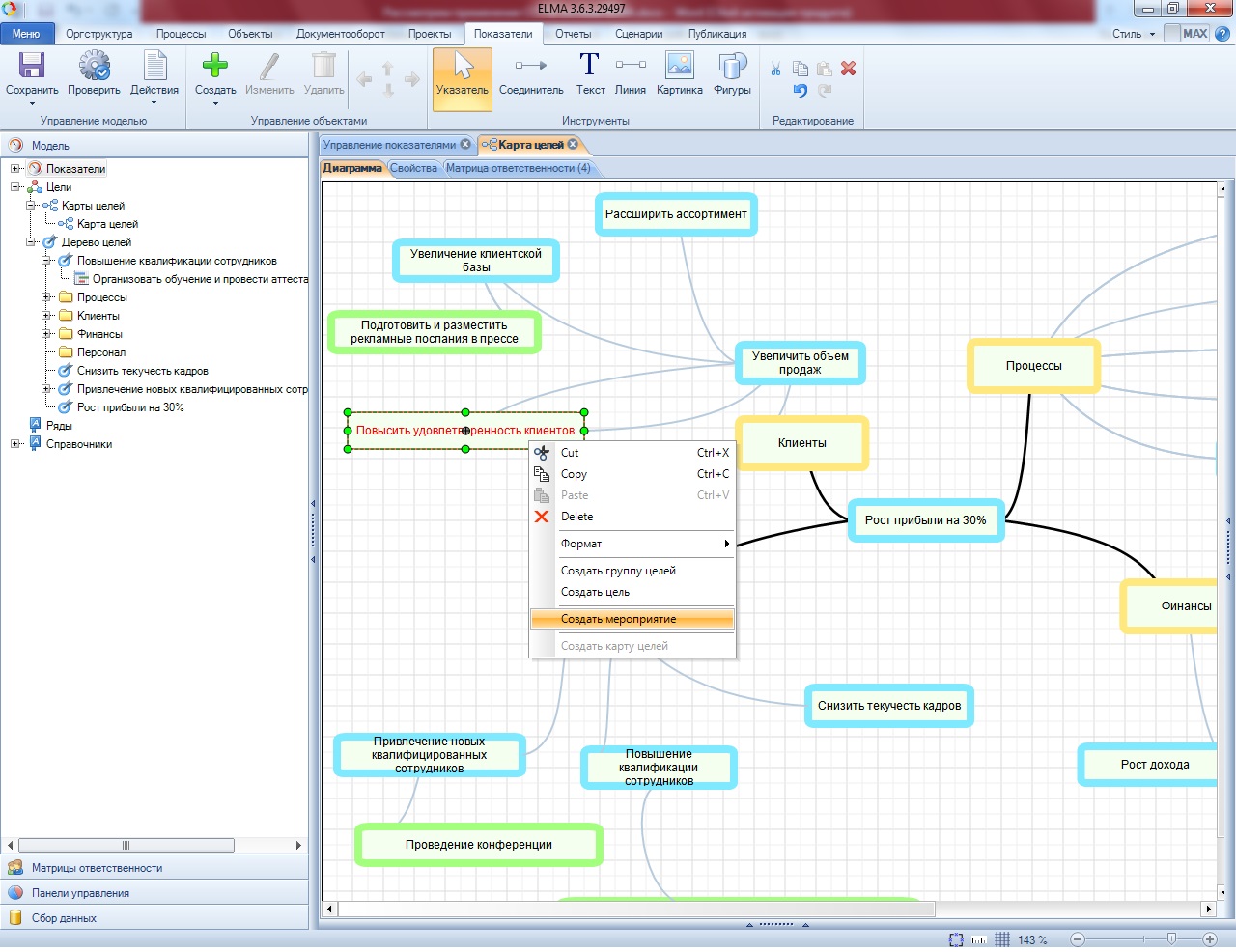This screenshot has height=952, width=1236.
Task: Click the zoom slider handle
Action: (x=1171, y=939)
